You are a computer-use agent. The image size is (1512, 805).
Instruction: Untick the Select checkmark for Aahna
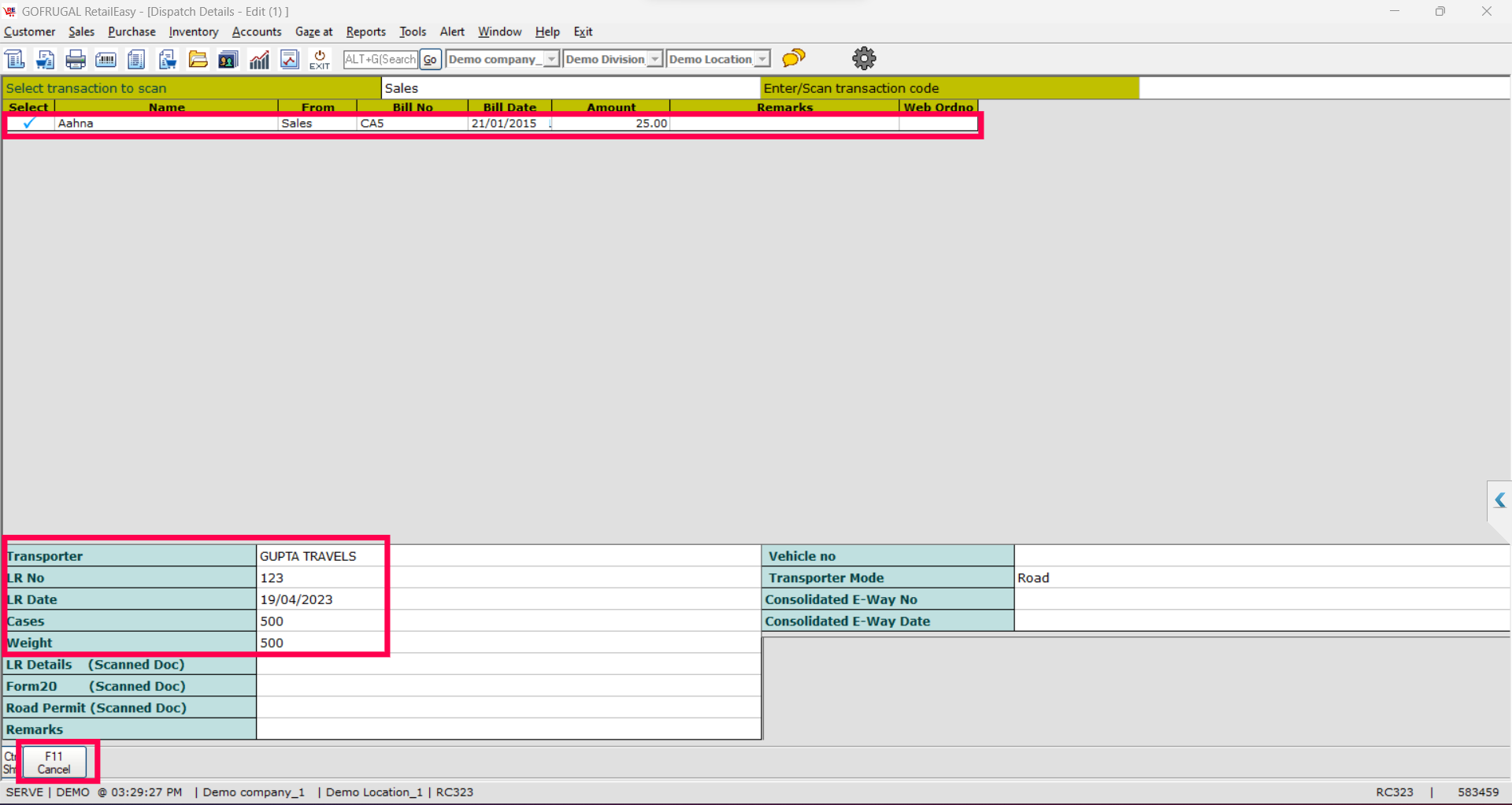tap(29, 123)
